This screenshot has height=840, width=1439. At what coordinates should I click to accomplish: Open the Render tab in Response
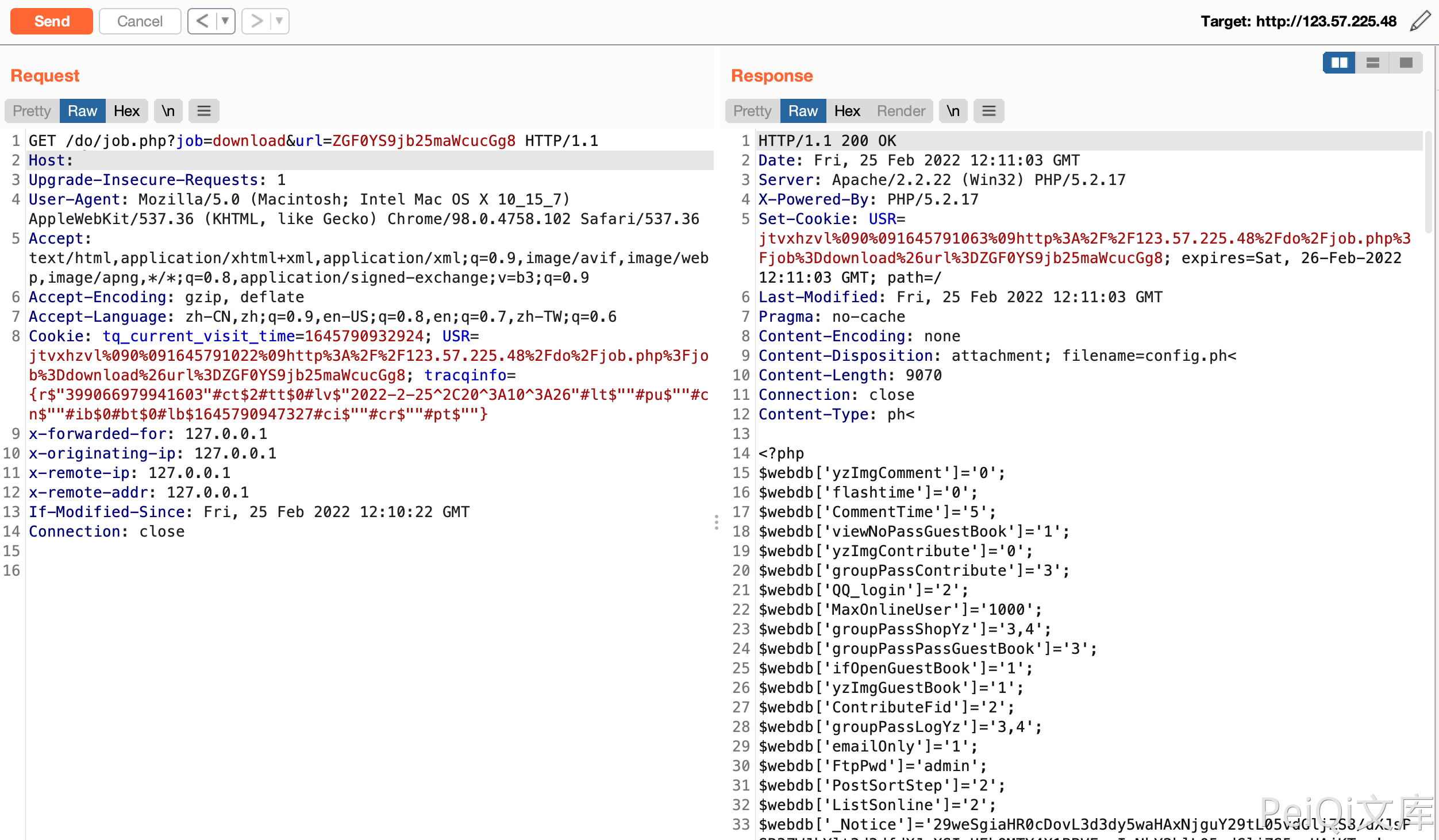(x=901, y=111)
